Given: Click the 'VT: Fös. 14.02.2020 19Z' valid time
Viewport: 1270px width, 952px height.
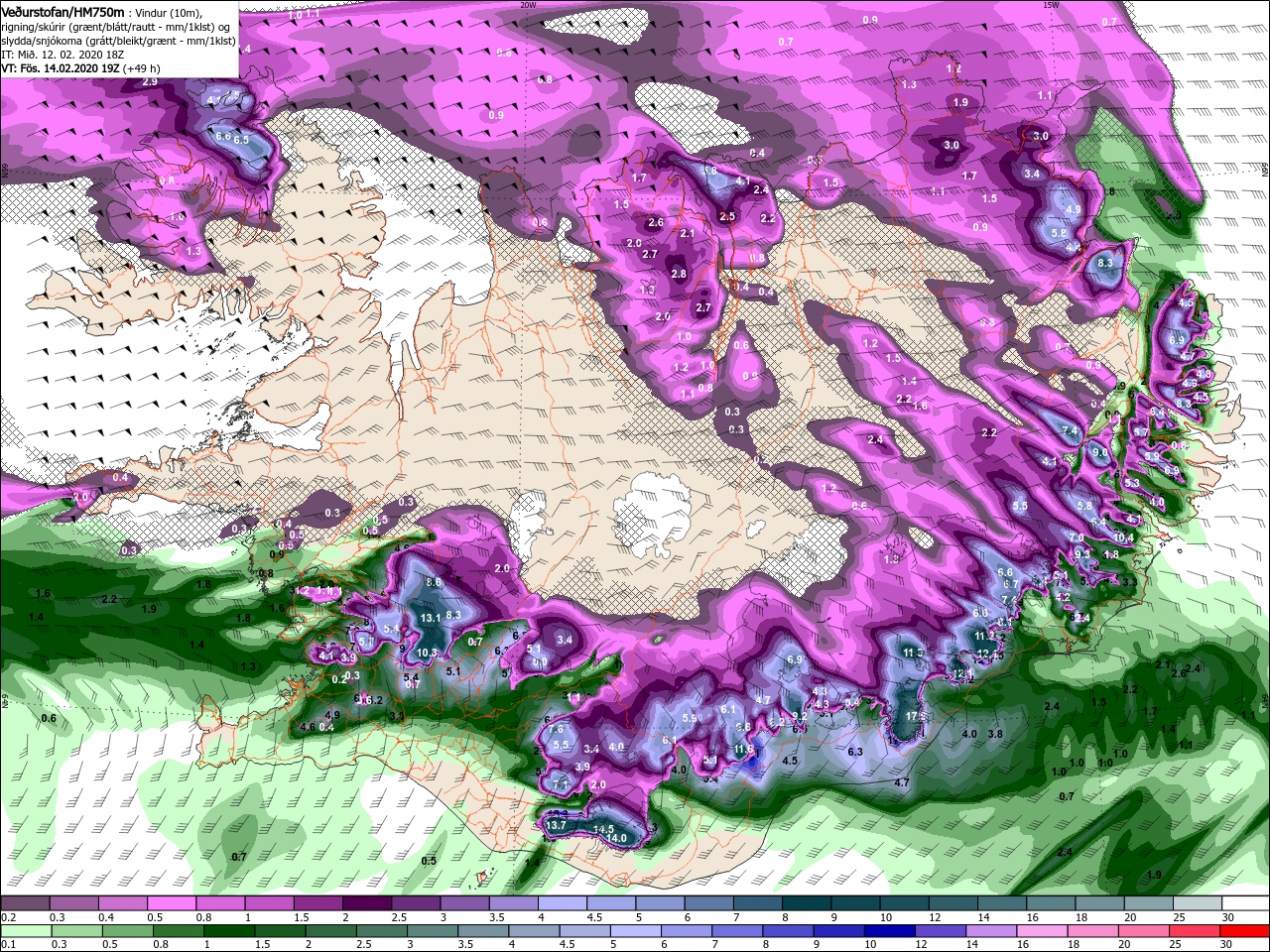Looking at the screenshot, I should pos(61,68).
